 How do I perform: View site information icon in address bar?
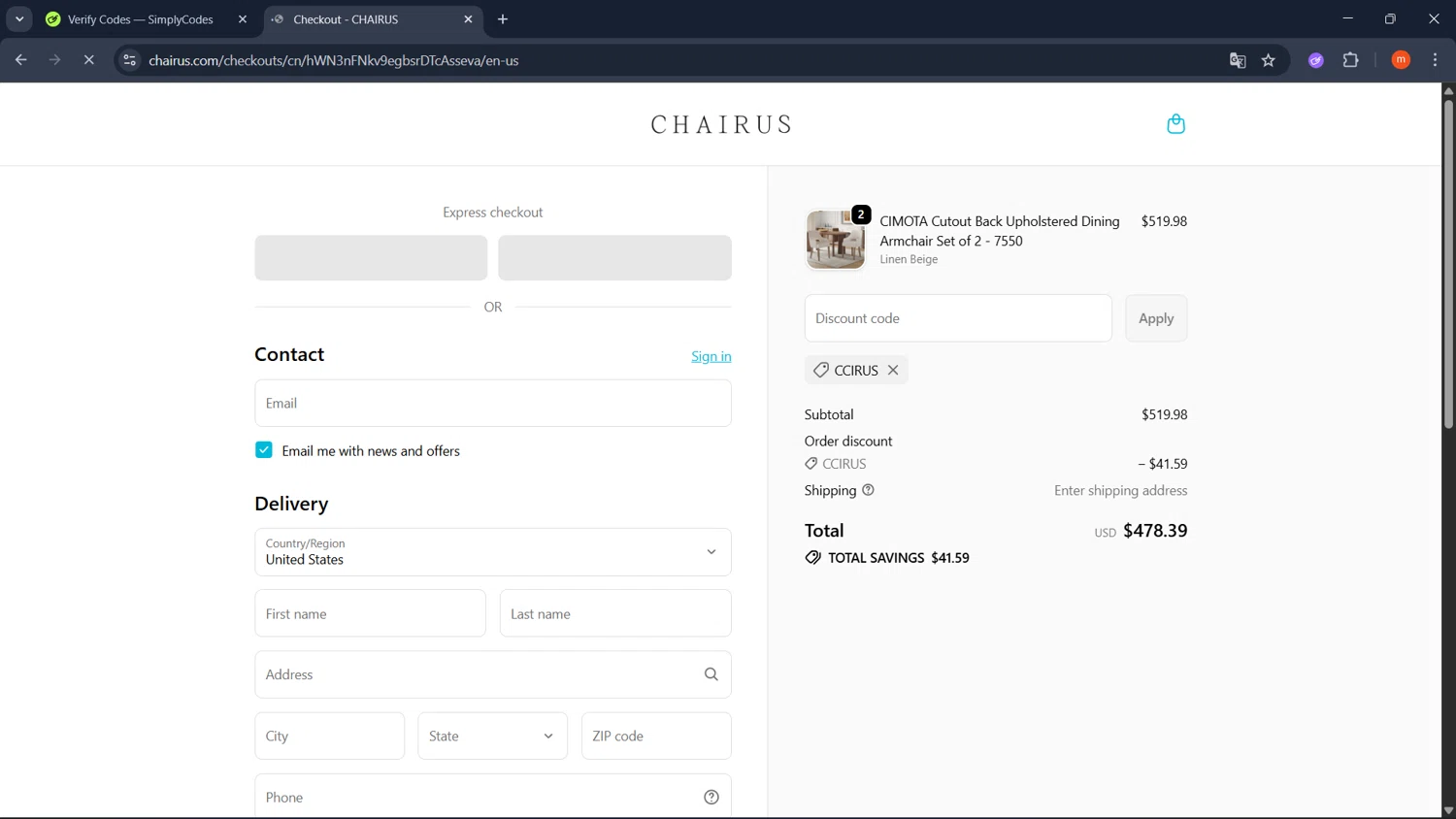click(129, 60)
